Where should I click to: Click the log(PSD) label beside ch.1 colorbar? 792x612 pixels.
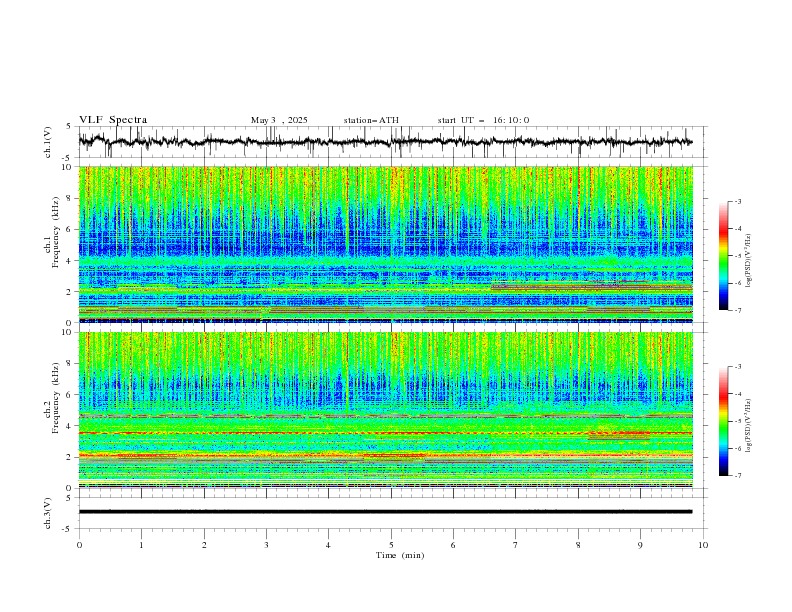(748, 261)
